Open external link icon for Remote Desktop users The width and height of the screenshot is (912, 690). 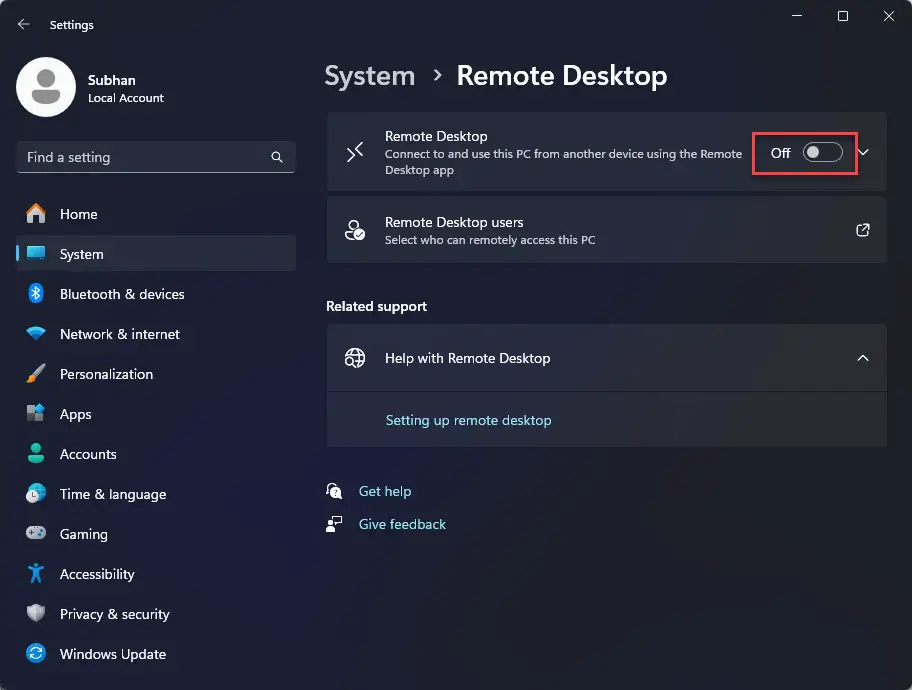pos(863,230)
